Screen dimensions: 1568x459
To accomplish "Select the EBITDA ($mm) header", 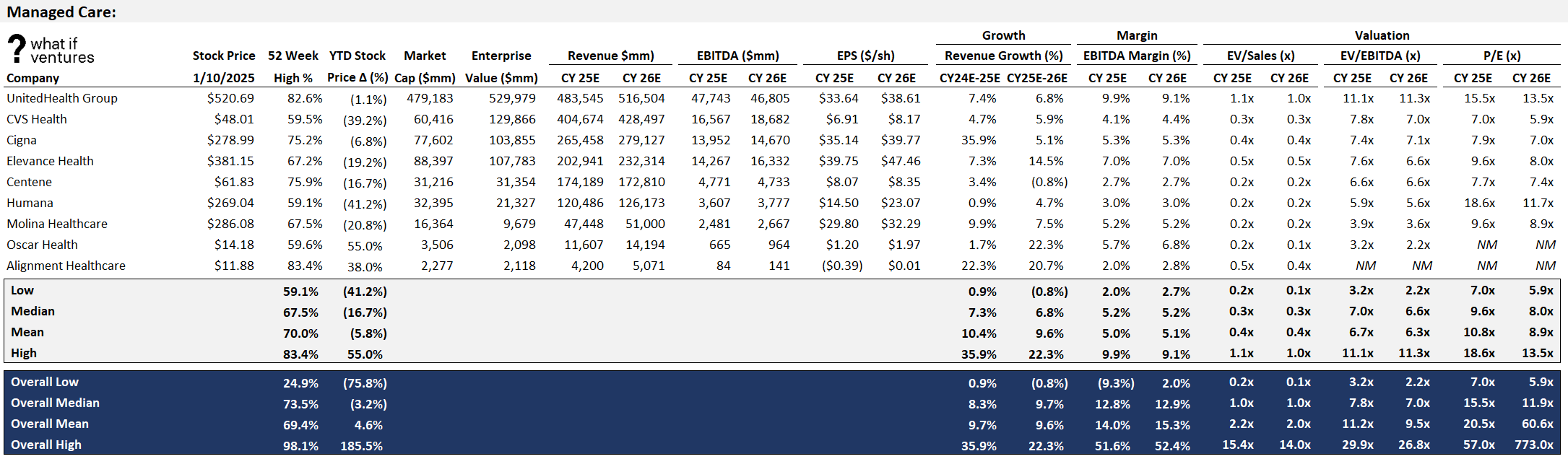I will [738, 56].
